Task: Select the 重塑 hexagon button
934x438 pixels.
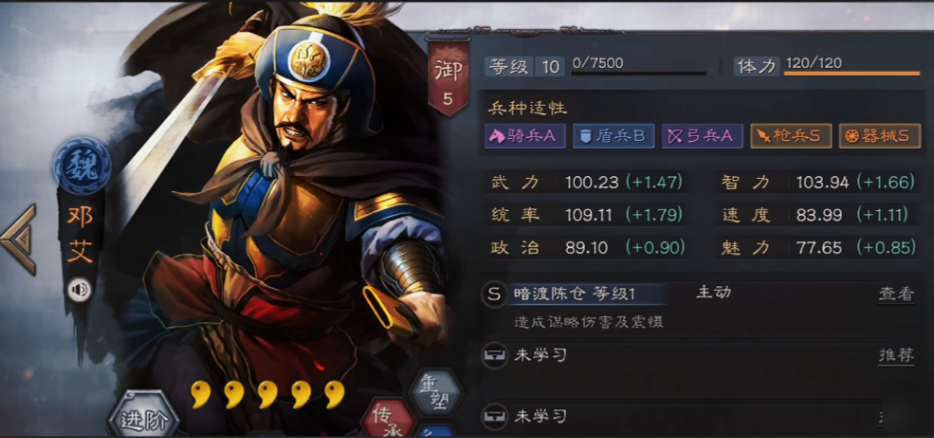Action: (438, 393)
